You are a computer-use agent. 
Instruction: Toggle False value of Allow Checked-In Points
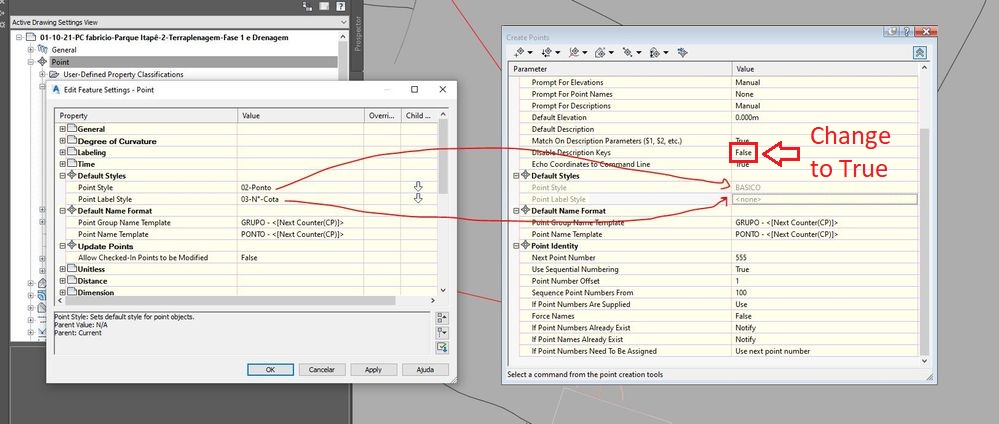249,258
